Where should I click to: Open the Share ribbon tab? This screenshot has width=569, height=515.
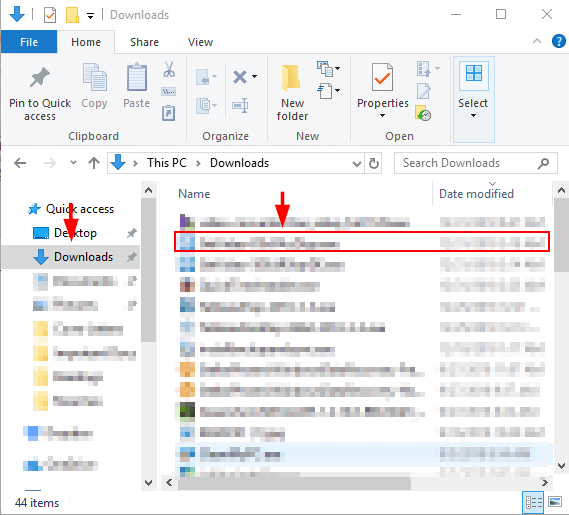[x=144, y=42]
